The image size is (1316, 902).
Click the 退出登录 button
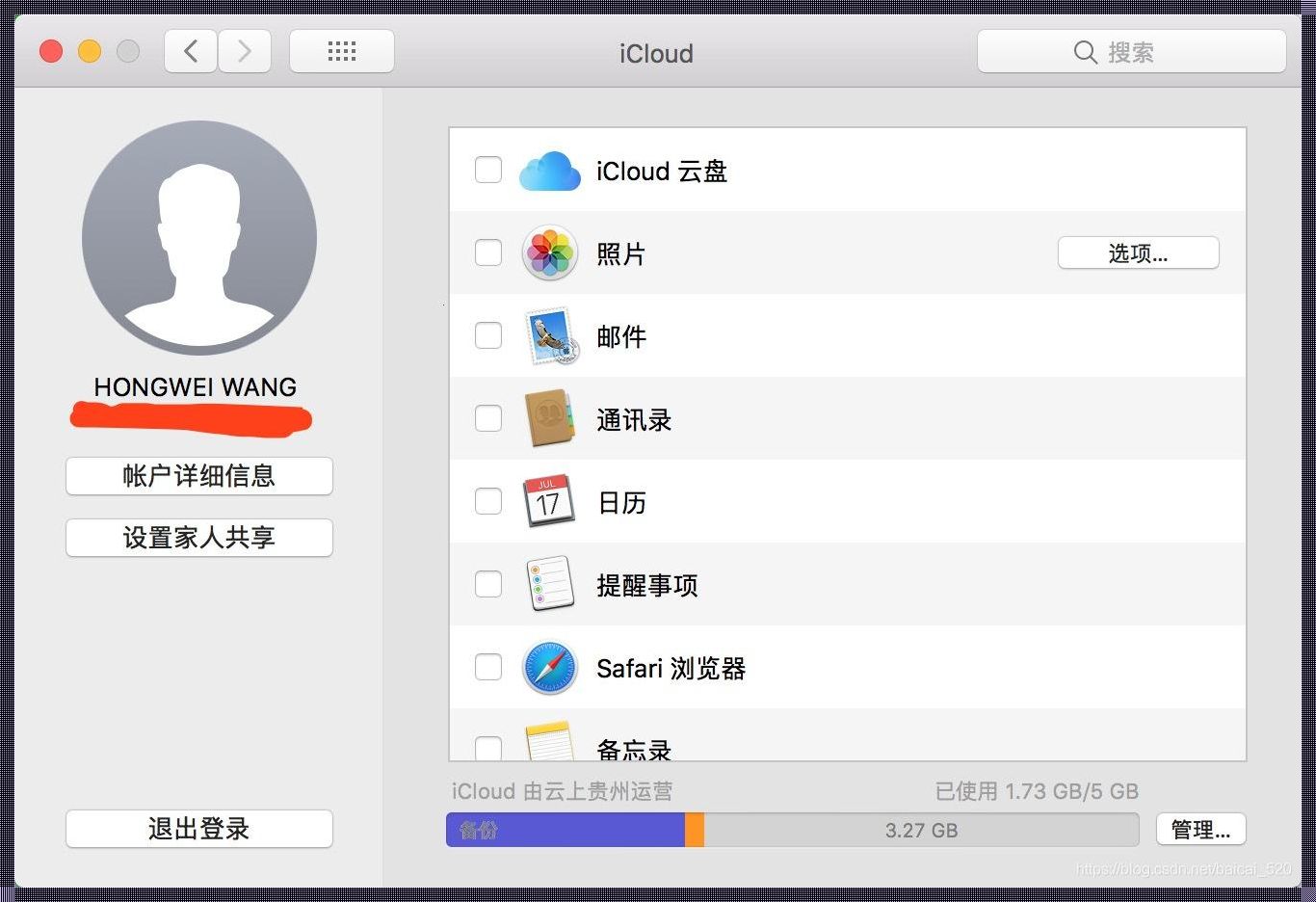point(199,829)
